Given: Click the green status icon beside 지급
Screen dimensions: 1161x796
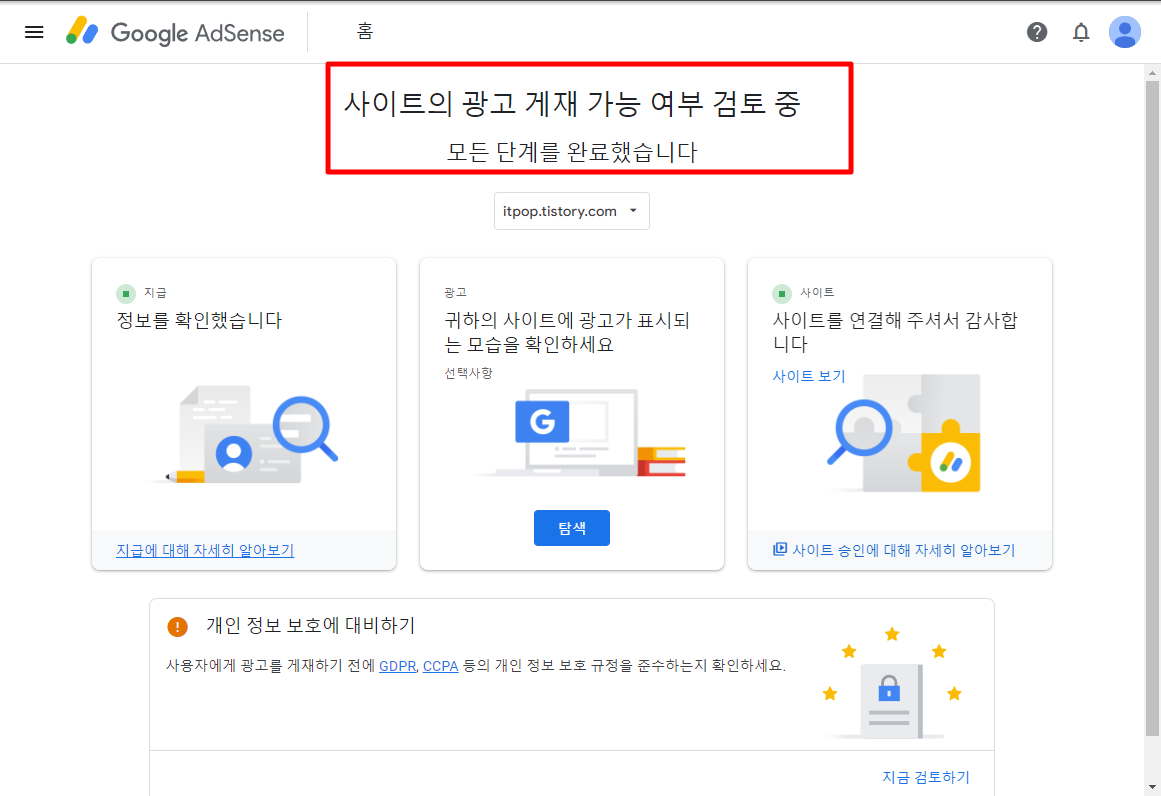Looking at the screenshot, I should coord(126,294).
